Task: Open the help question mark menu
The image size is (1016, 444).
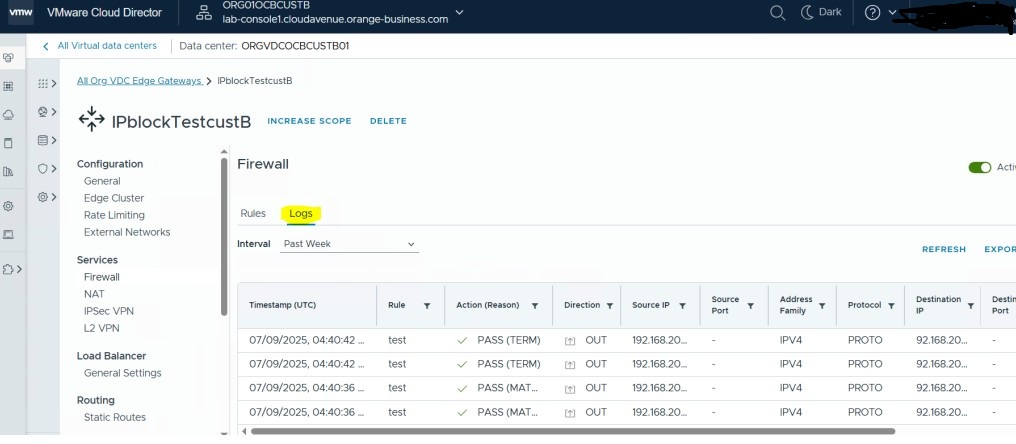Action: (872, 13)
